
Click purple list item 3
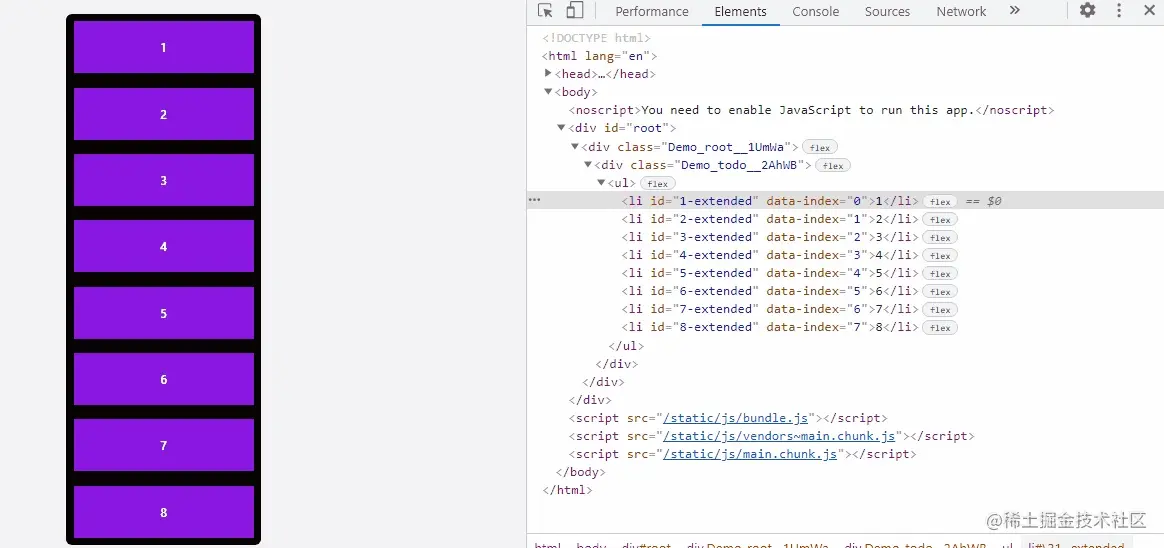(x=163, y=180)
